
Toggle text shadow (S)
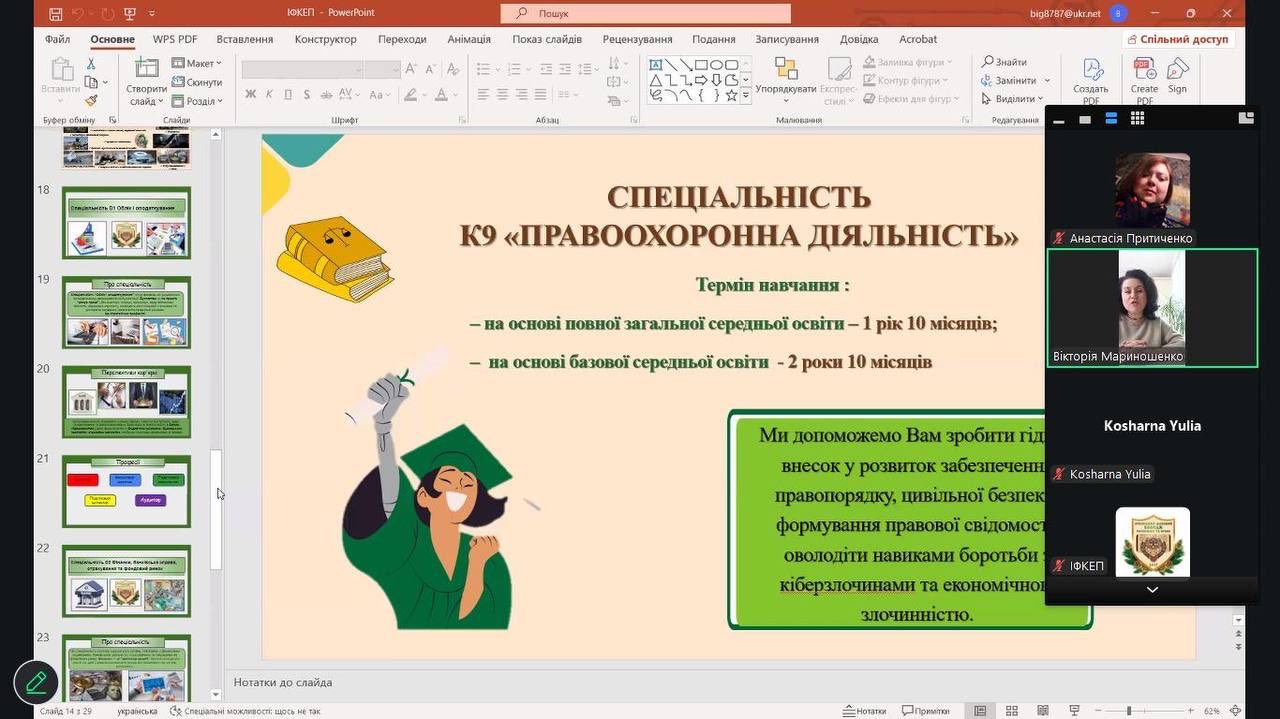click(x=306, y=95)
